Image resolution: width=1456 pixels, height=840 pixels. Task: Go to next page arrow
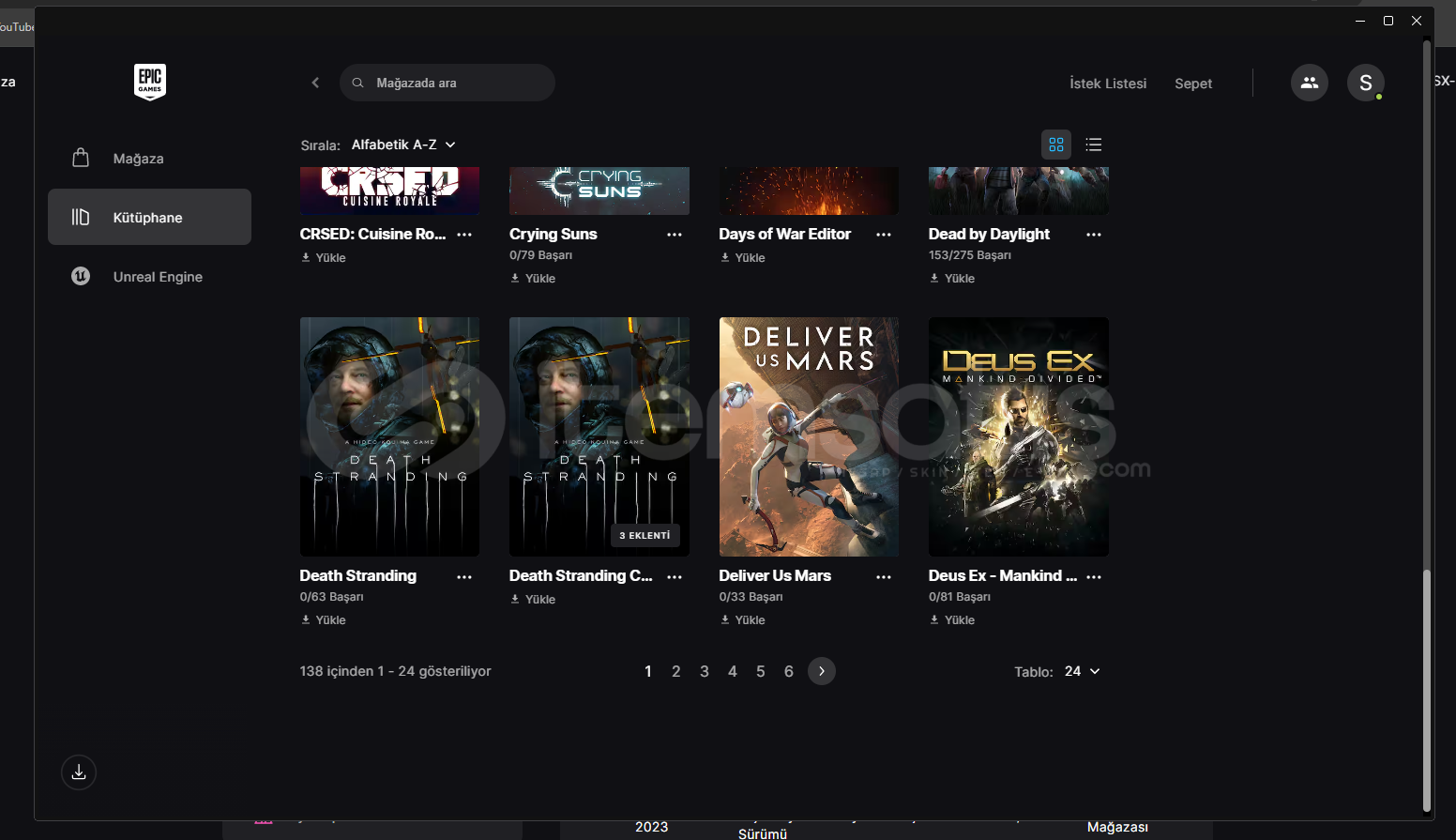[821, 671]
